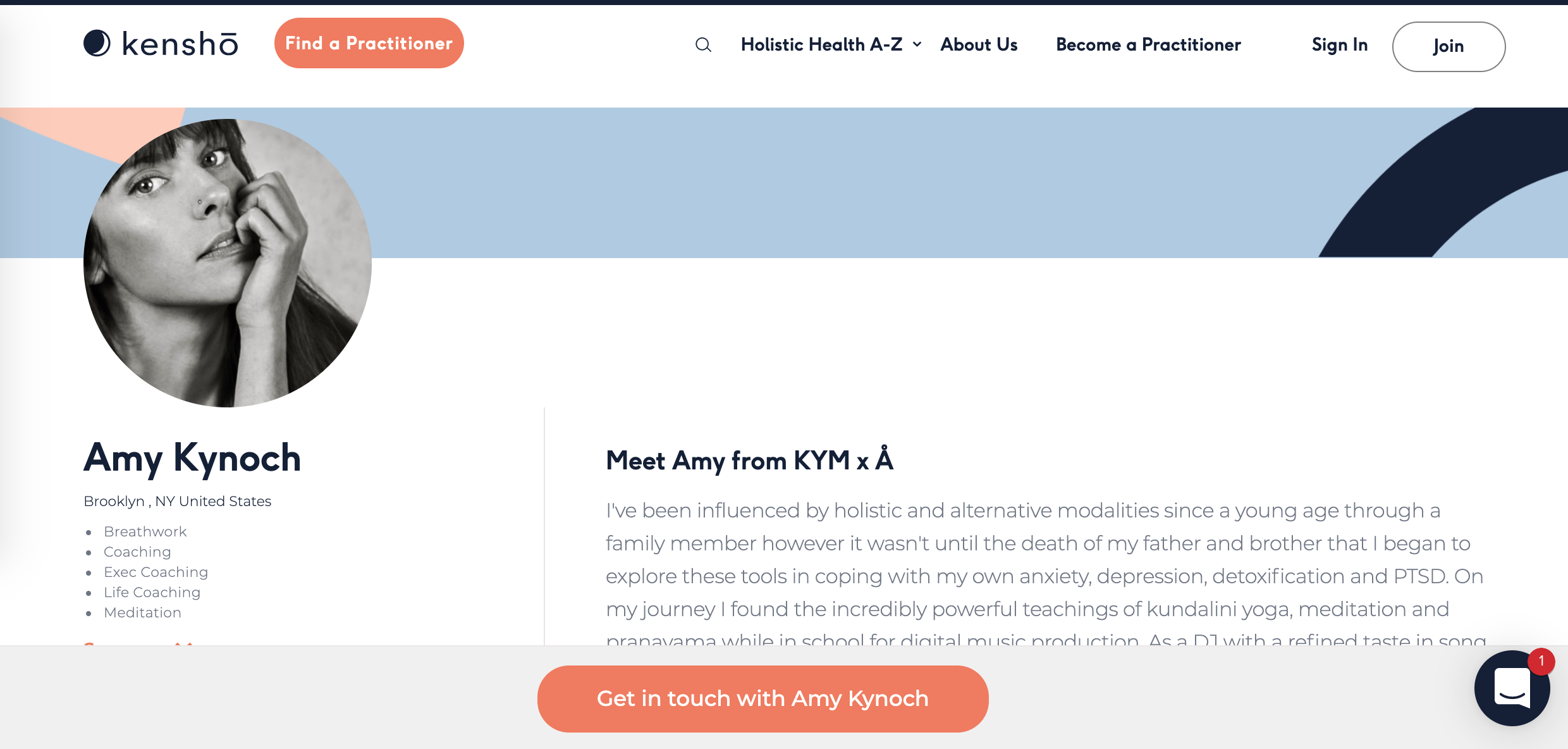Open search with the magnifying glass icon

(x=703, y=45)
